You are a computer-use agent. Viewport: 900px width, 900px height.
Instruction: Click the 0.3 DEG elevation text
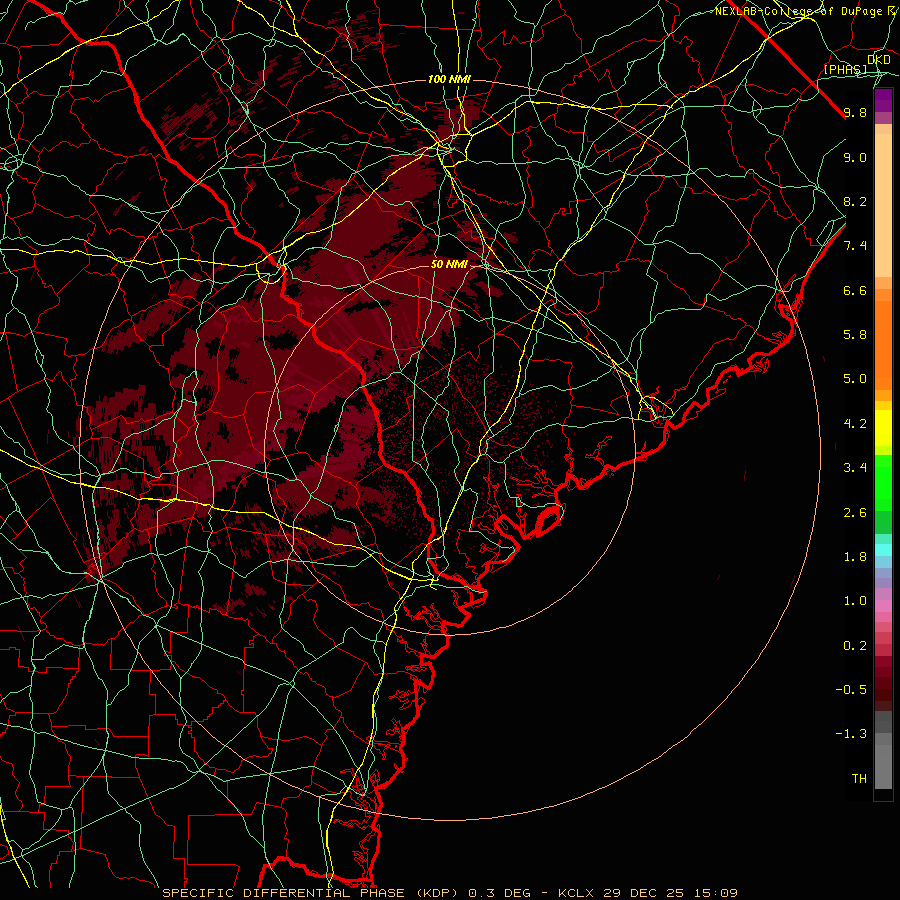(x=497, y=893)
